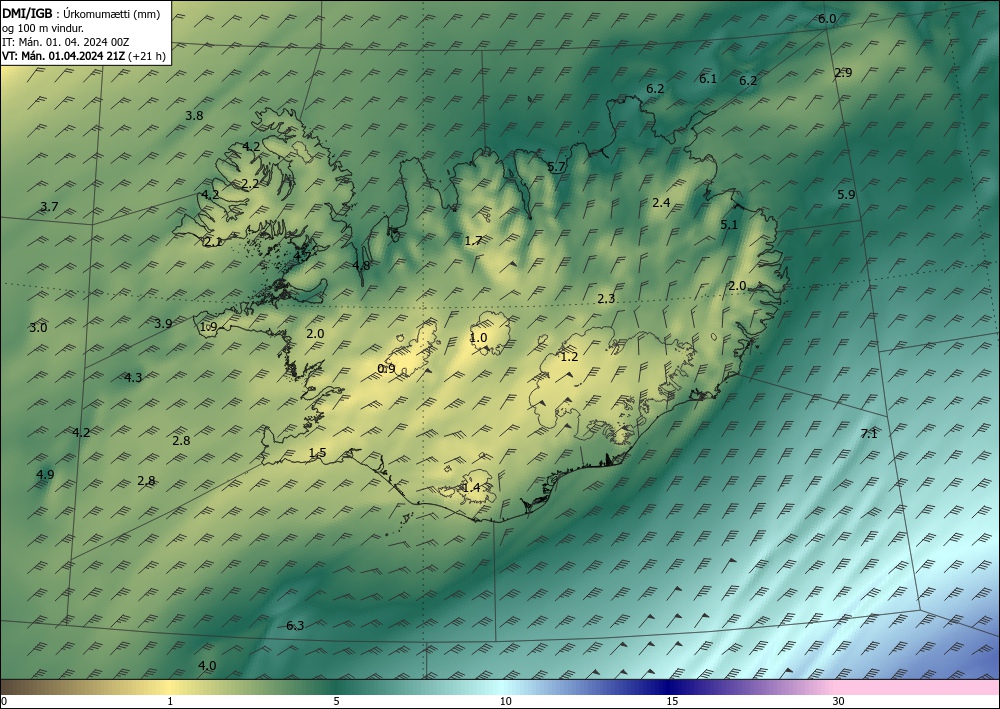This screenshot has width=1000, height=709.
Task: Click the map value 6.3
Action: point(295,625)
